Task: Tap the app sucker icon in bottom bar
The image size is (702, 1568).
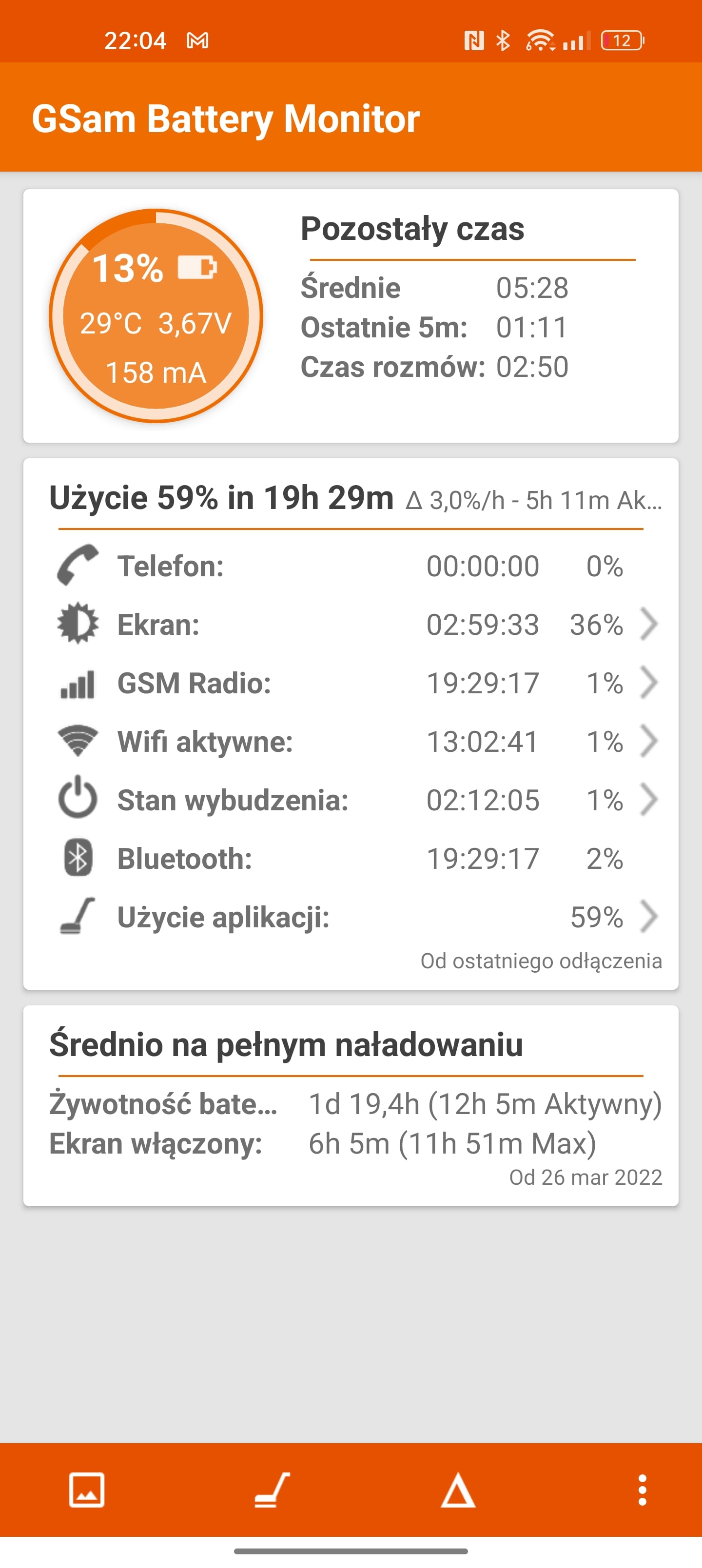Action: [x=272, y=1490]
